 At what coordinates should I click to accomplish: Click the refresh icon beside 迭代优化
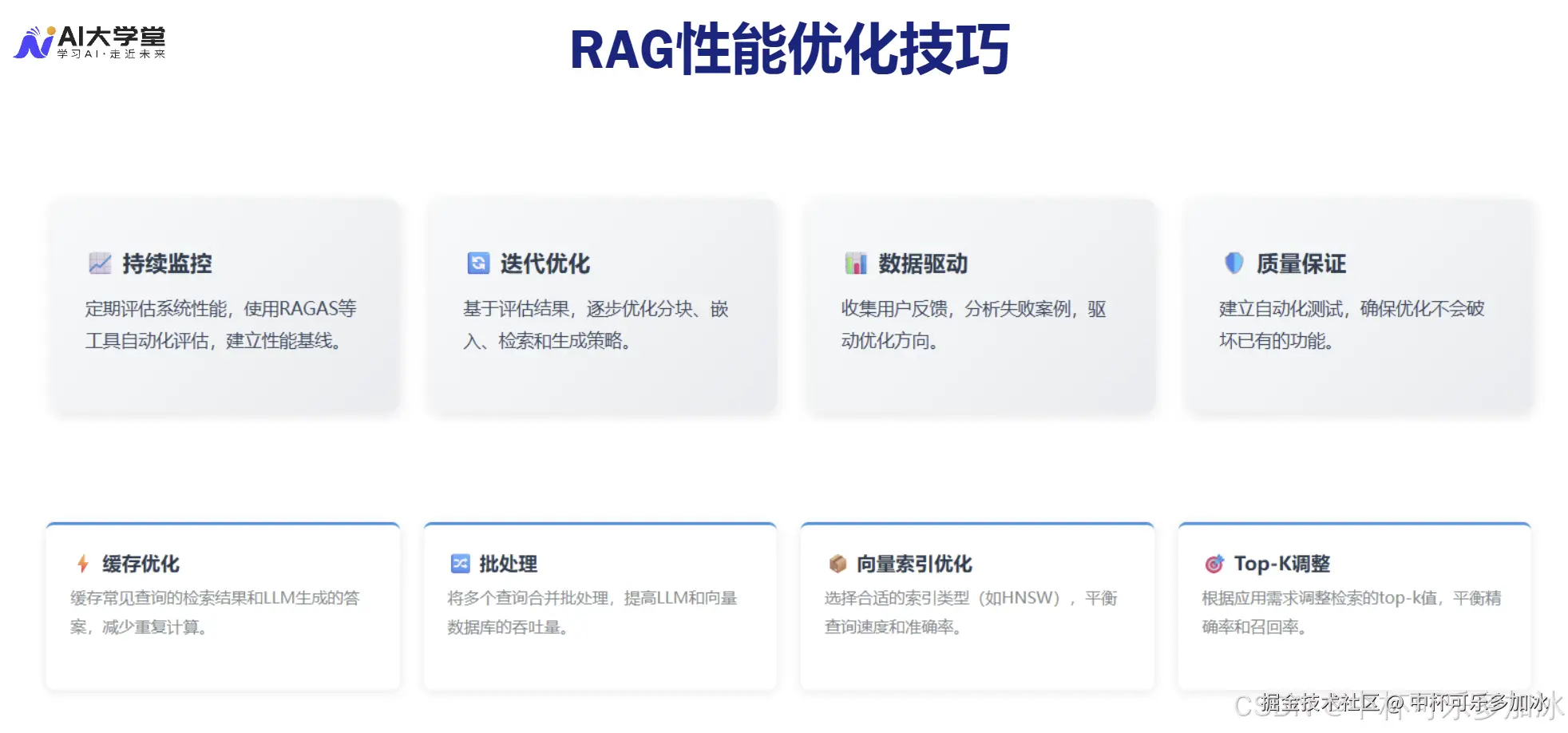click(477, 263)
